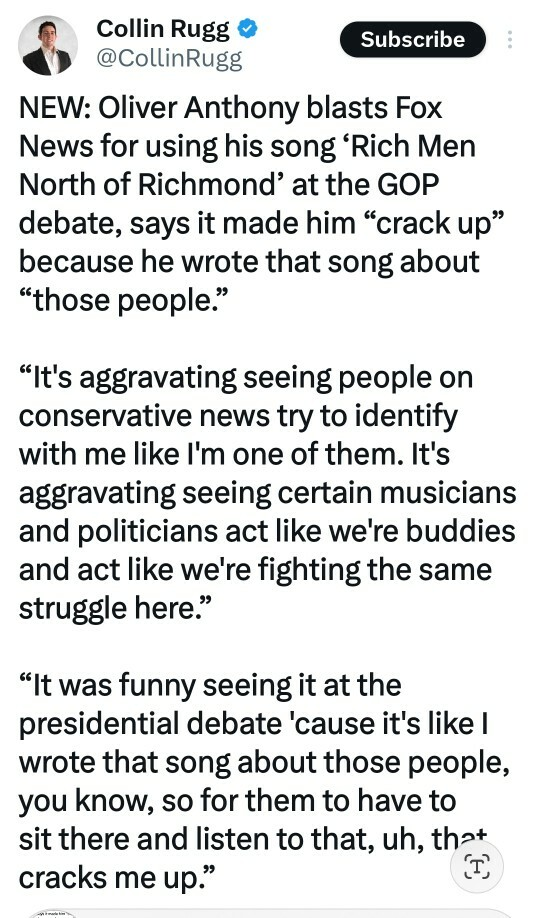
Task: Click the line 'struggle here.'
Action: 112,608
